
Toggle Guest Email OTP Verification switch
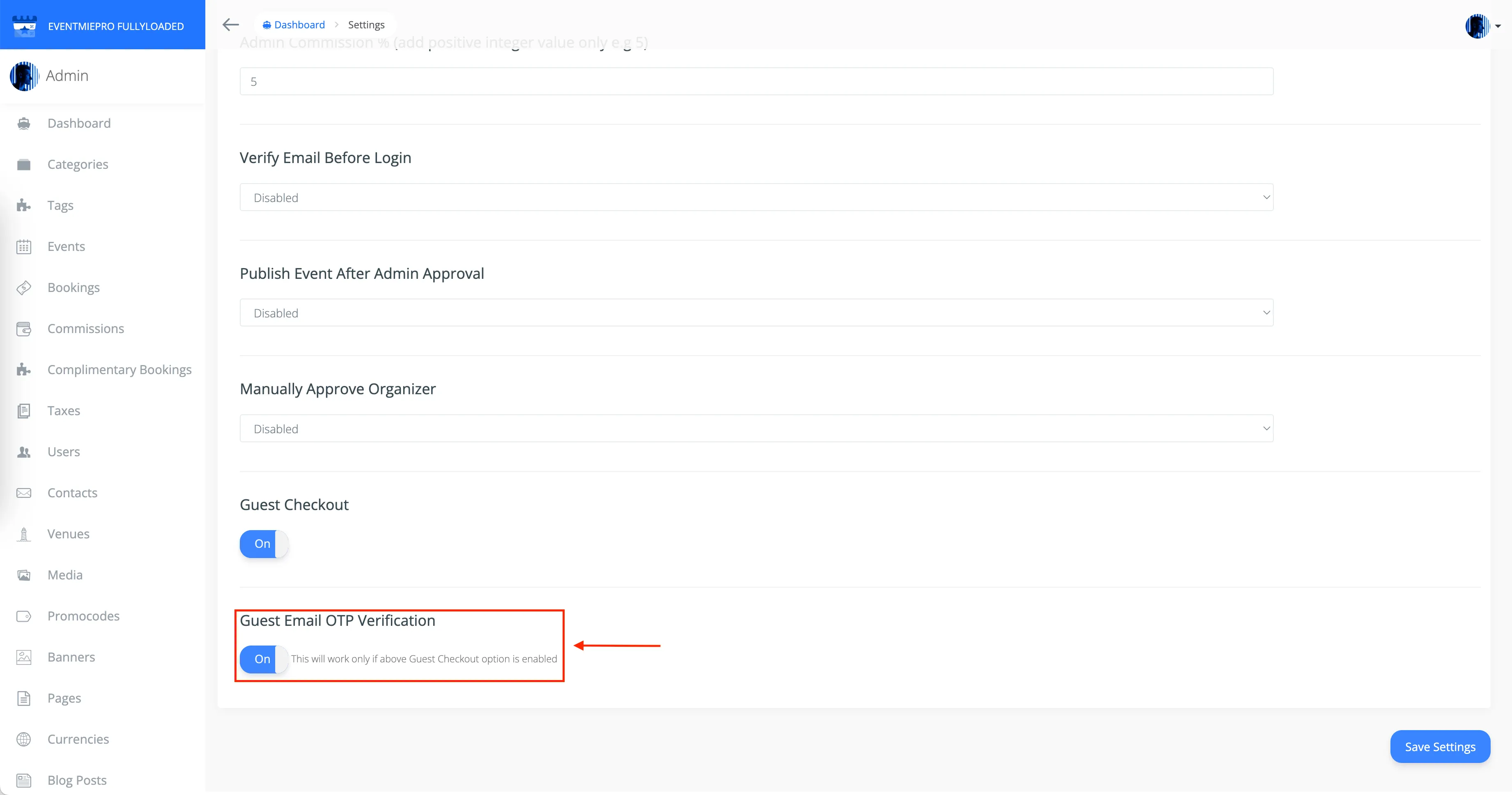(264, 659)
